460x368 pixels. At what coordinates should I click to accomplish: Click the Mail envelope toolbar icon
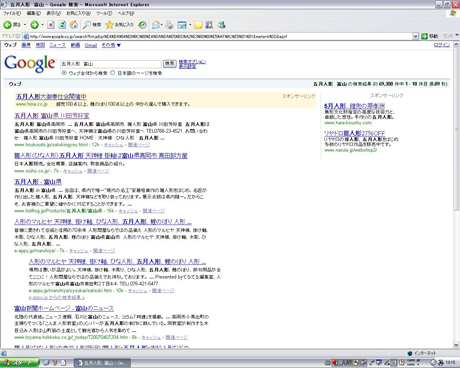tap(155, 25)
